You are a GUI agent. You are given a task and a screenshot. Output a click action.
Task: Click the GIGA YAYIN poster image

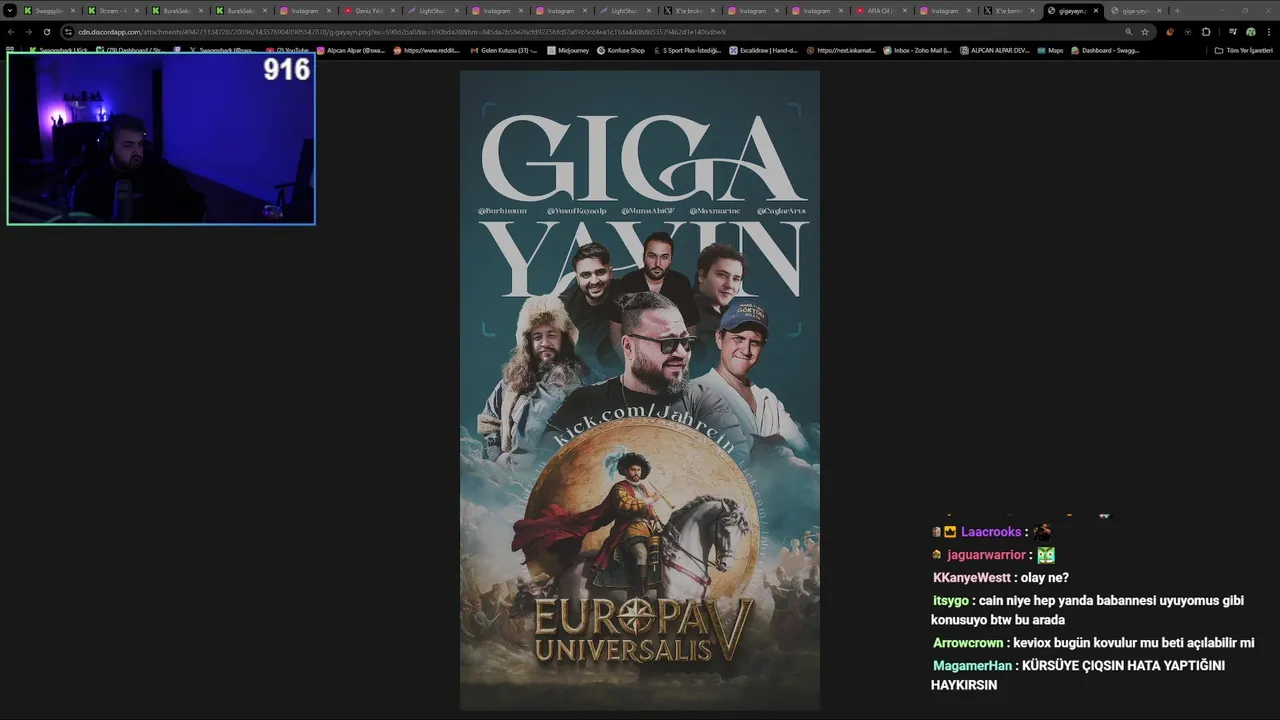tap(640, 390)
